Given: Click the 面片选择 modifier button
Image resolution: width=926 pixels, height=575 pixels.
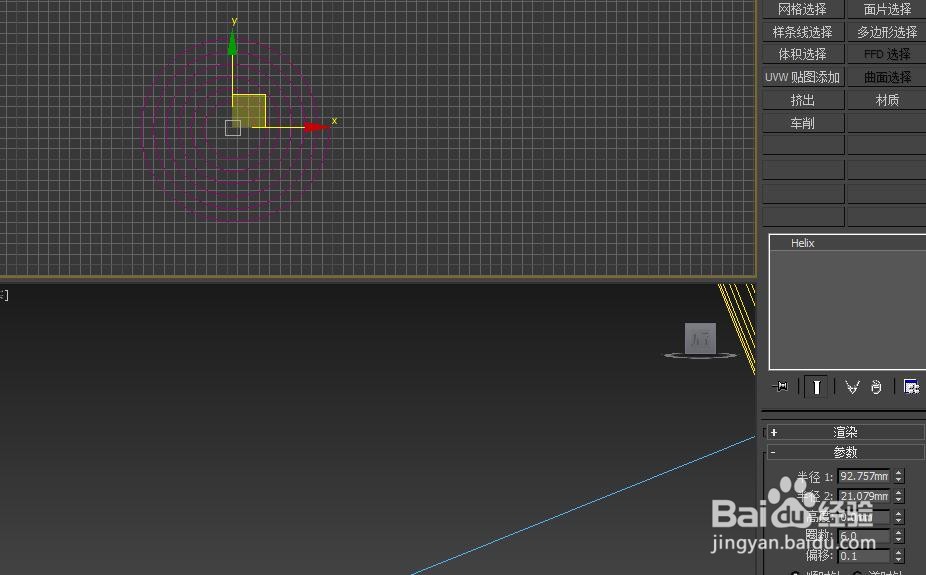Looking at the screenshot, I should 887,9.
